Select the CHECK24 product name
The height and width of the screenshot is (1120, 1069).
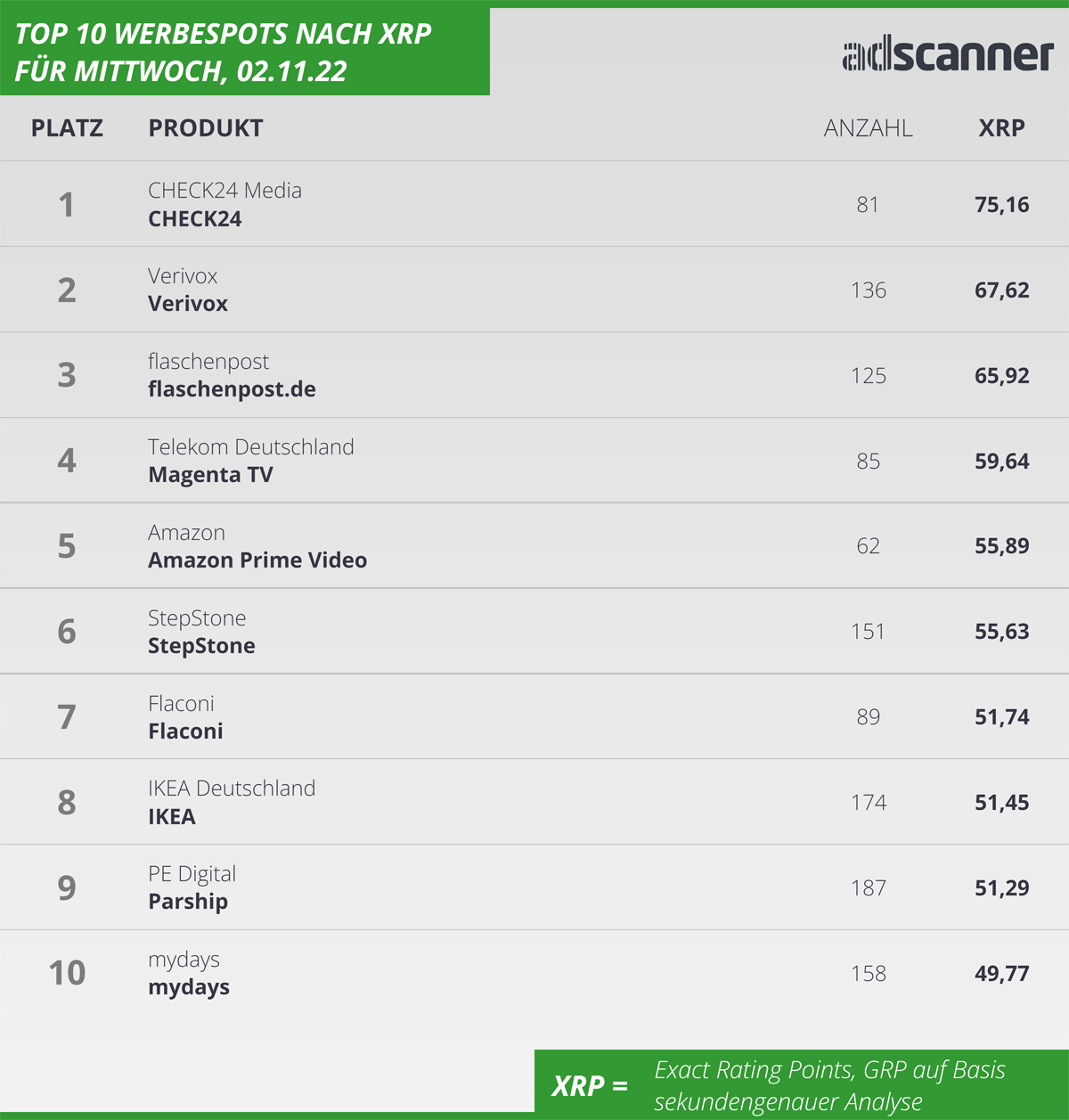(194, 219)
